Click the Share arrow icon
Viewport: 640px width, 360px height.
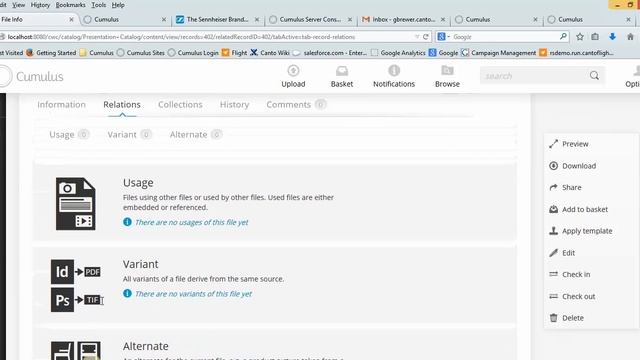pyautogui.click(x=553, y=187)
